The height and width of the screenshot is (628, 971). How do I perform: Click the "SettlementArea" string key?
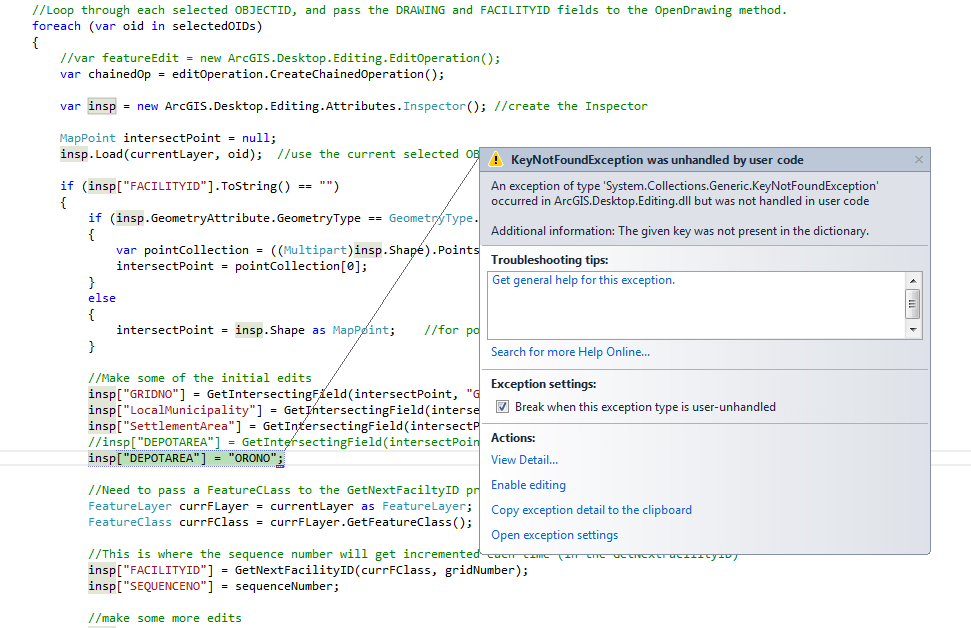(x=182, y=426)
